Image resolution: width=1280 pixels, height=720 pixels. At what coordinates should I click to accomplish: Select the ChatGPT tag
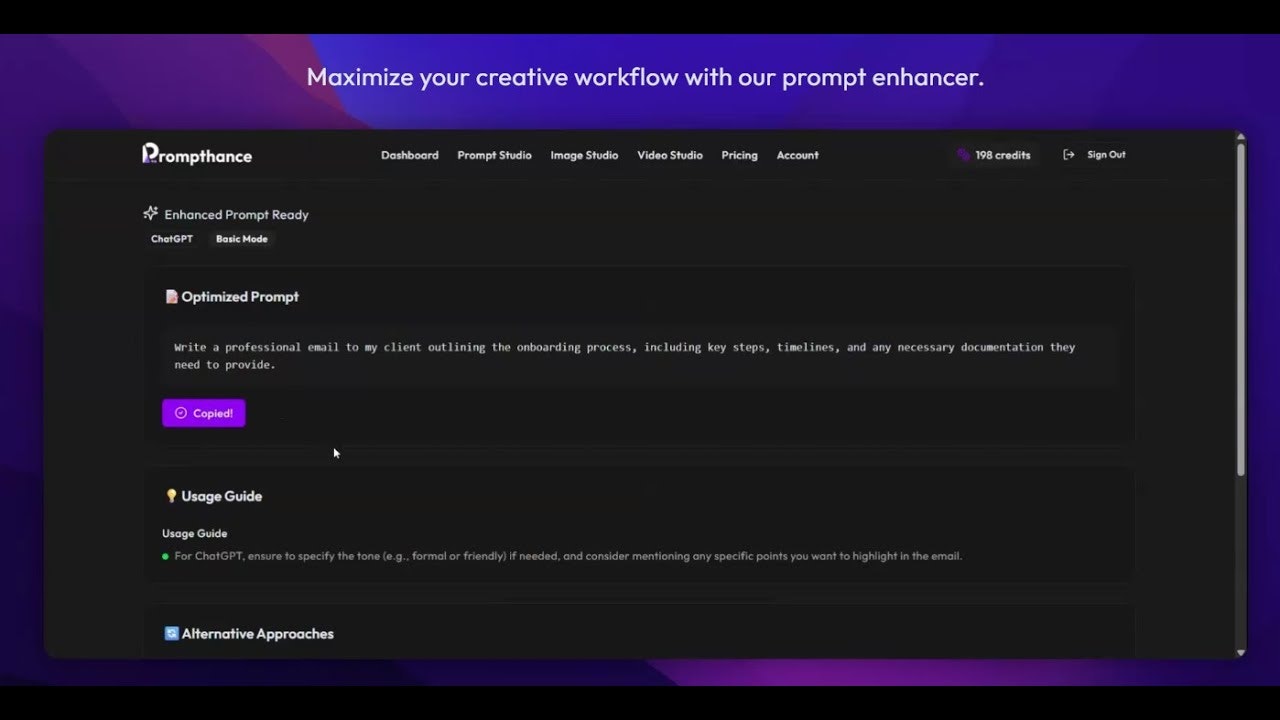pyautogui.click(x=172, y=239)
